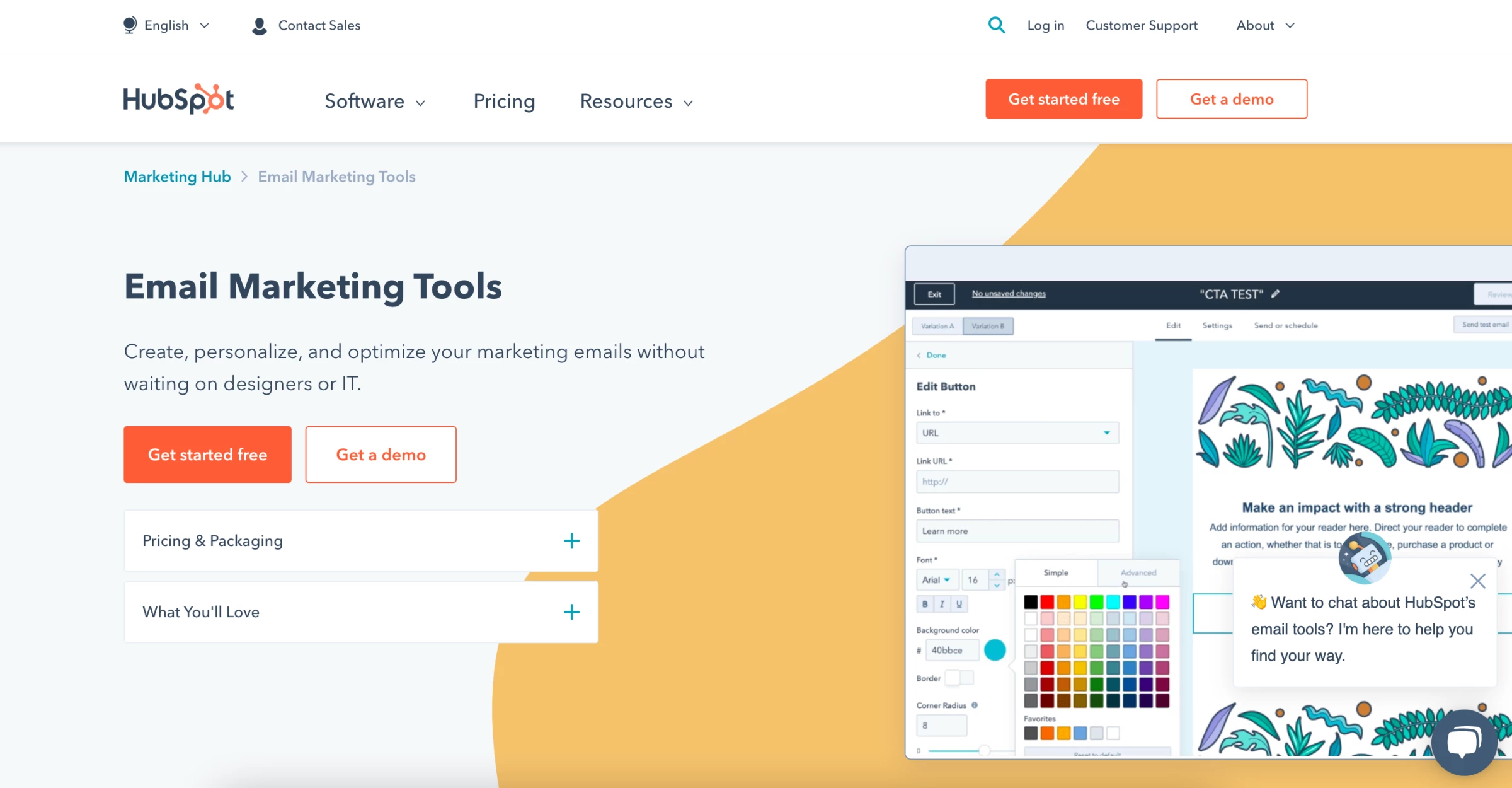Click the Bold formatting icon
This screenshot has height=788, width=1512.
pos(925,604)
